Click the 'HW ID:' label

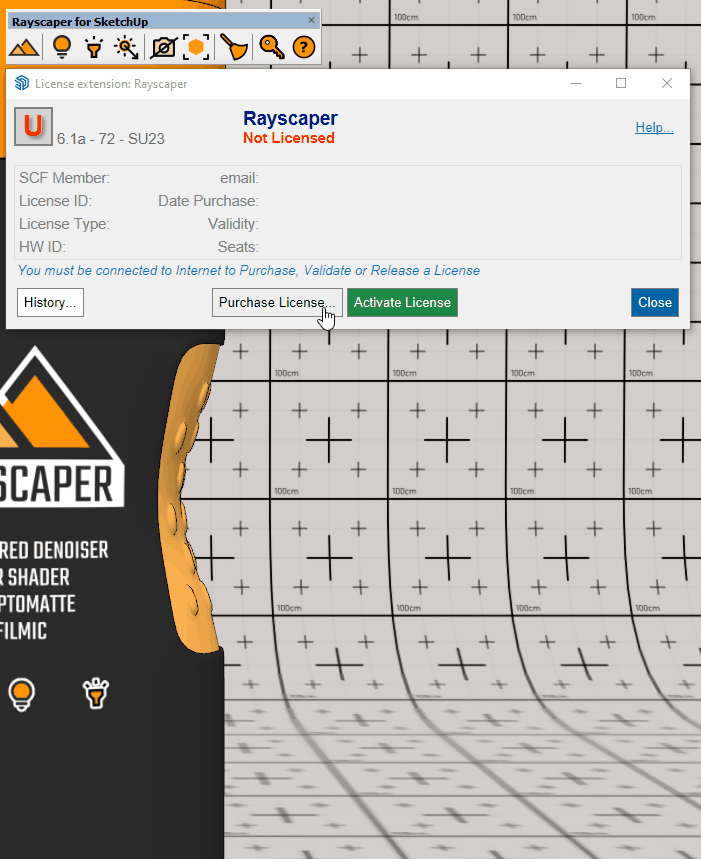tap(42, 247)
